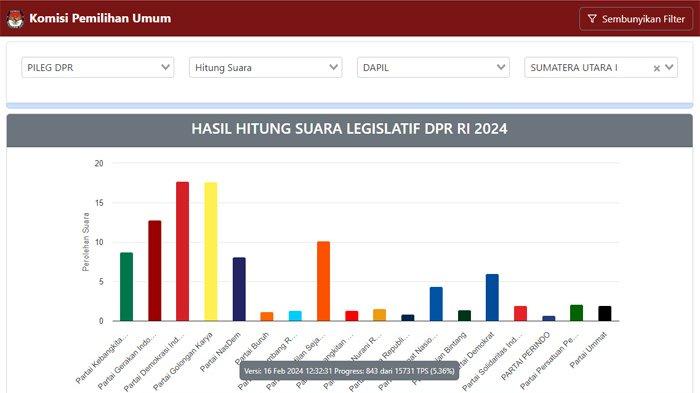Viewport: 700px width, 393px height.
Task: Expand the DAPIL dropdown
Action: [433, 67]
